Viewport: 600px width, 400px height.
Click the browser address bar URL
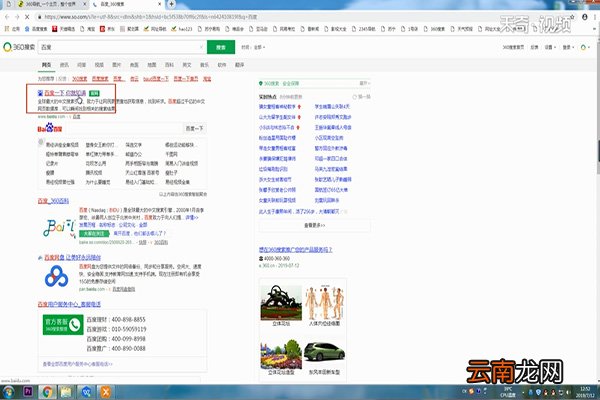coord(151,17)
